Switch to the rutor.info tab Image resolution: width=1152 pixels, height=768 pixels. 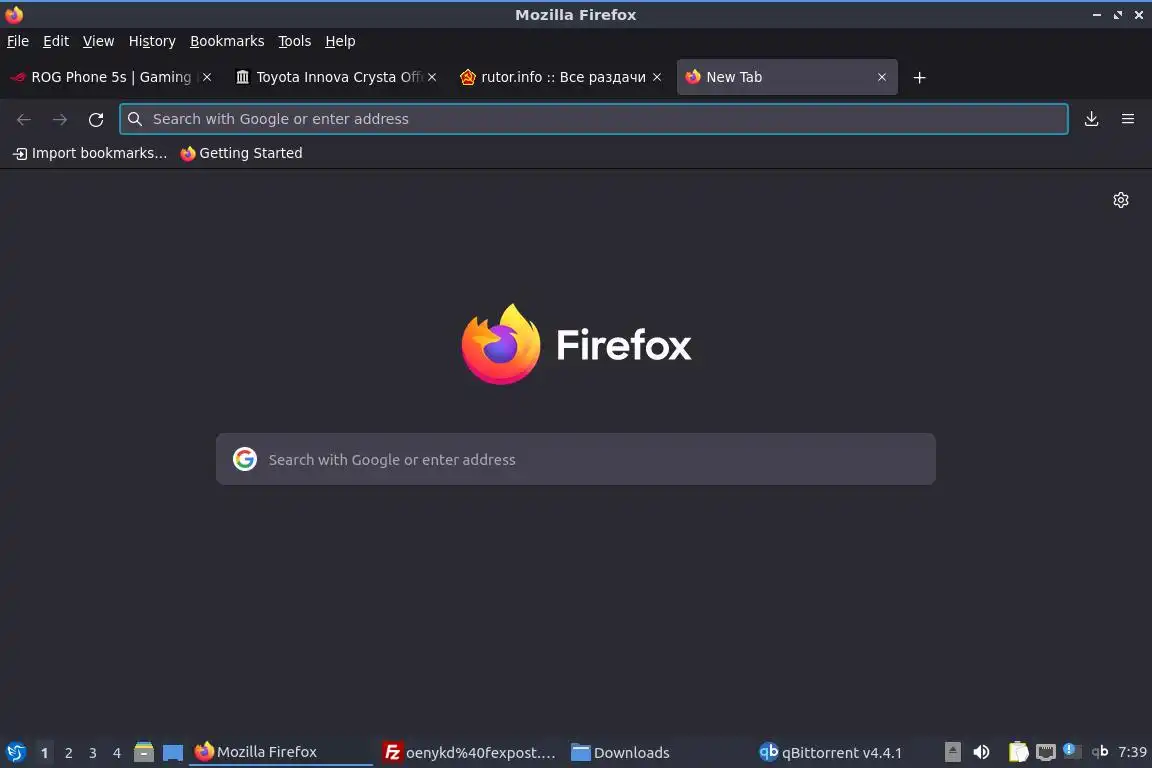[561, 77]
